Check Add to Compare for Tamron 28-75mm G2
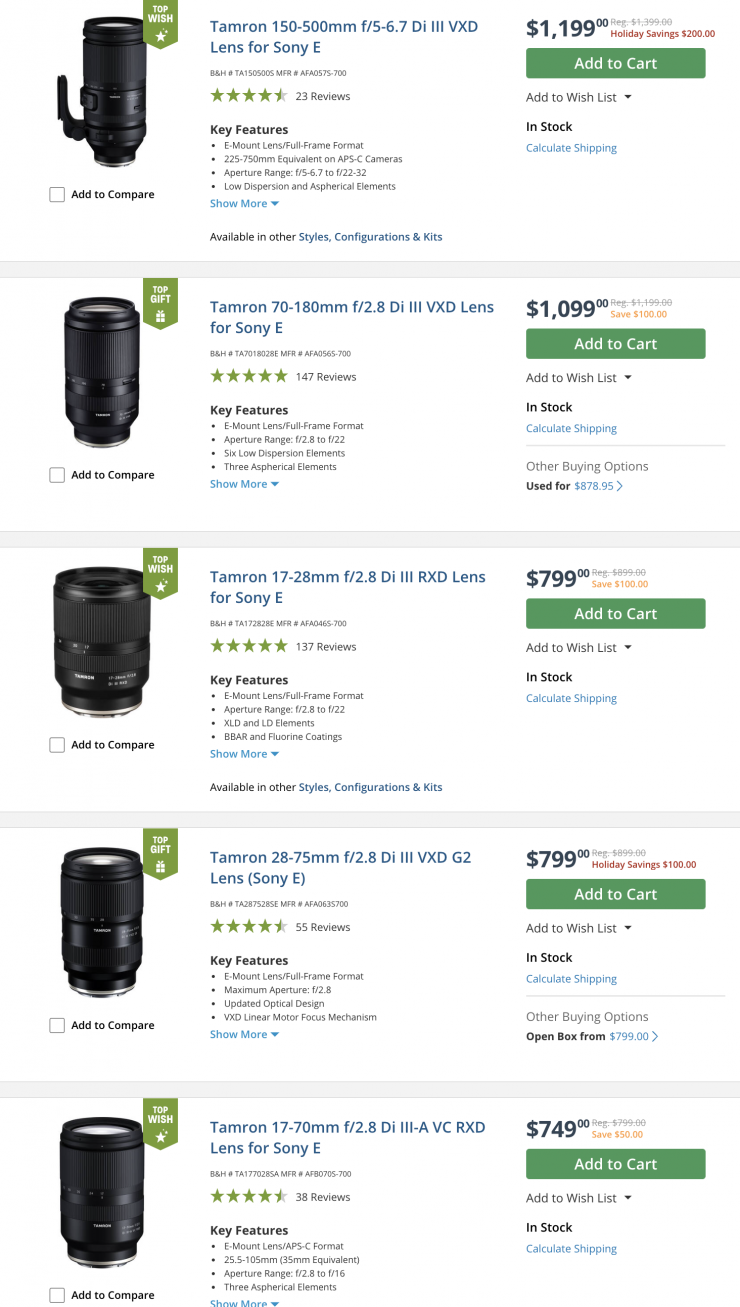 point(57,1025)
